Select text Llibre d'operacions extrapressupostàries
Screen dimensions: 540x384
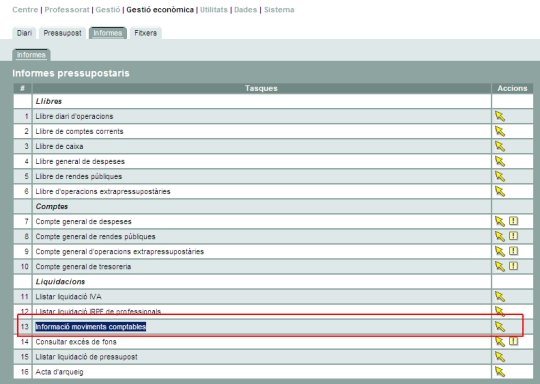click(103, 191)
